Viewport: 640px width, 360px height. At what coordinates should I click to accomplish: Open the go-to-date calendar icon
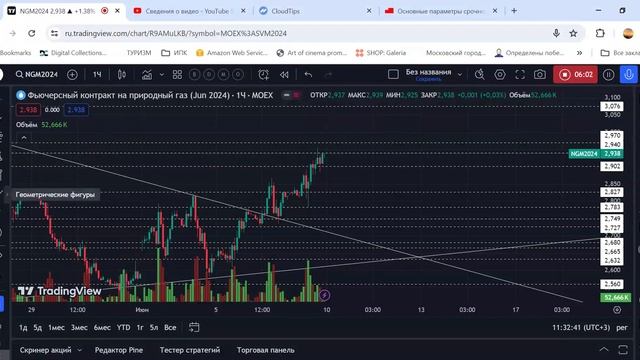194,327
